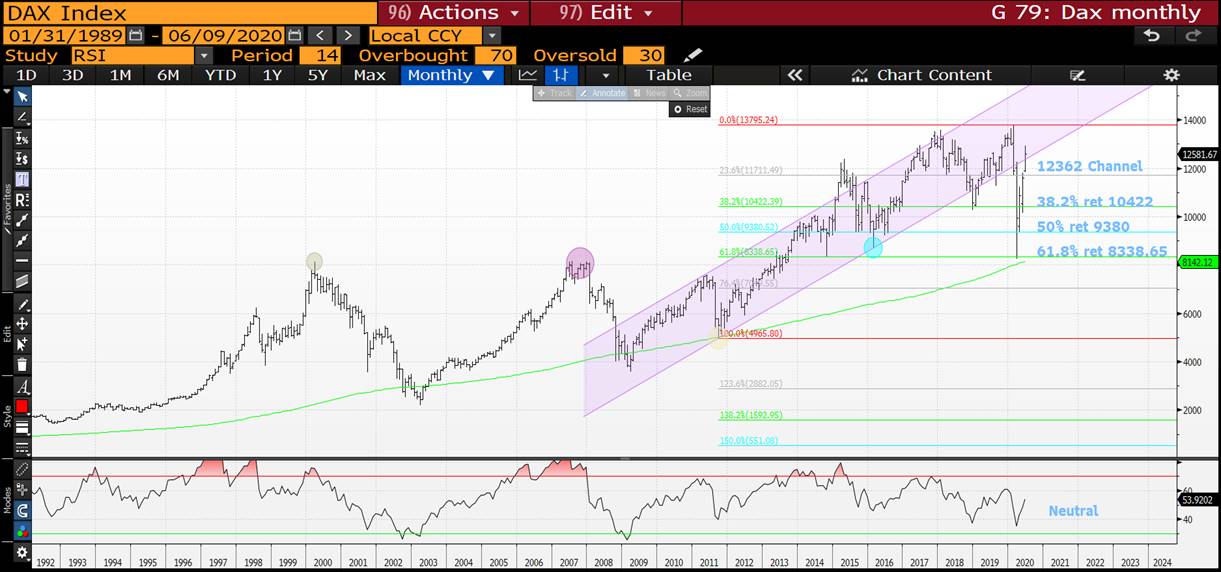Select the trend line drawing tool below the pointer

pyautogui.click(x=22, y=117)
